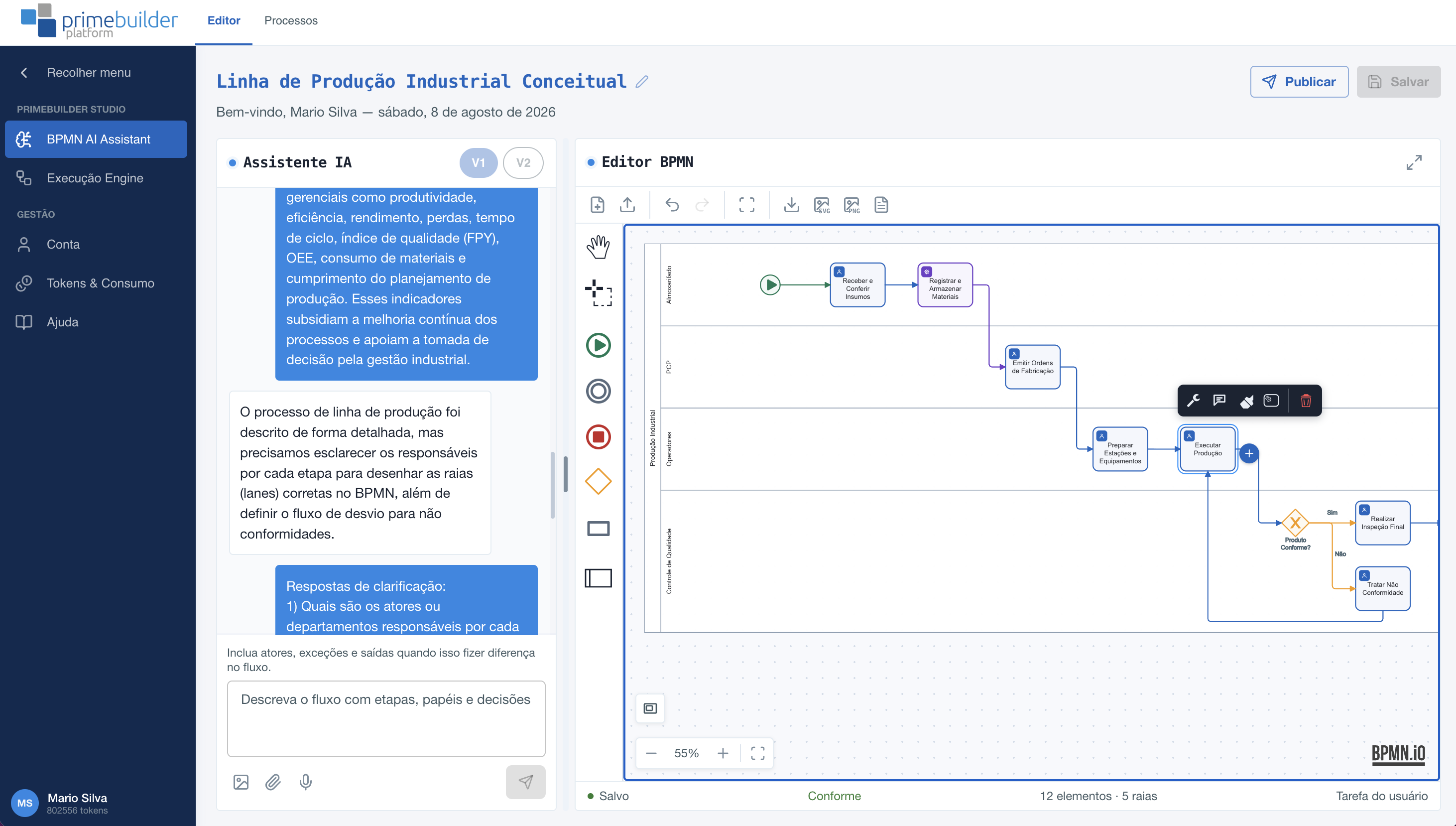1456x826 pixels.
Task: Export the diagram as PNG
Action: click(x=851, y=205)
